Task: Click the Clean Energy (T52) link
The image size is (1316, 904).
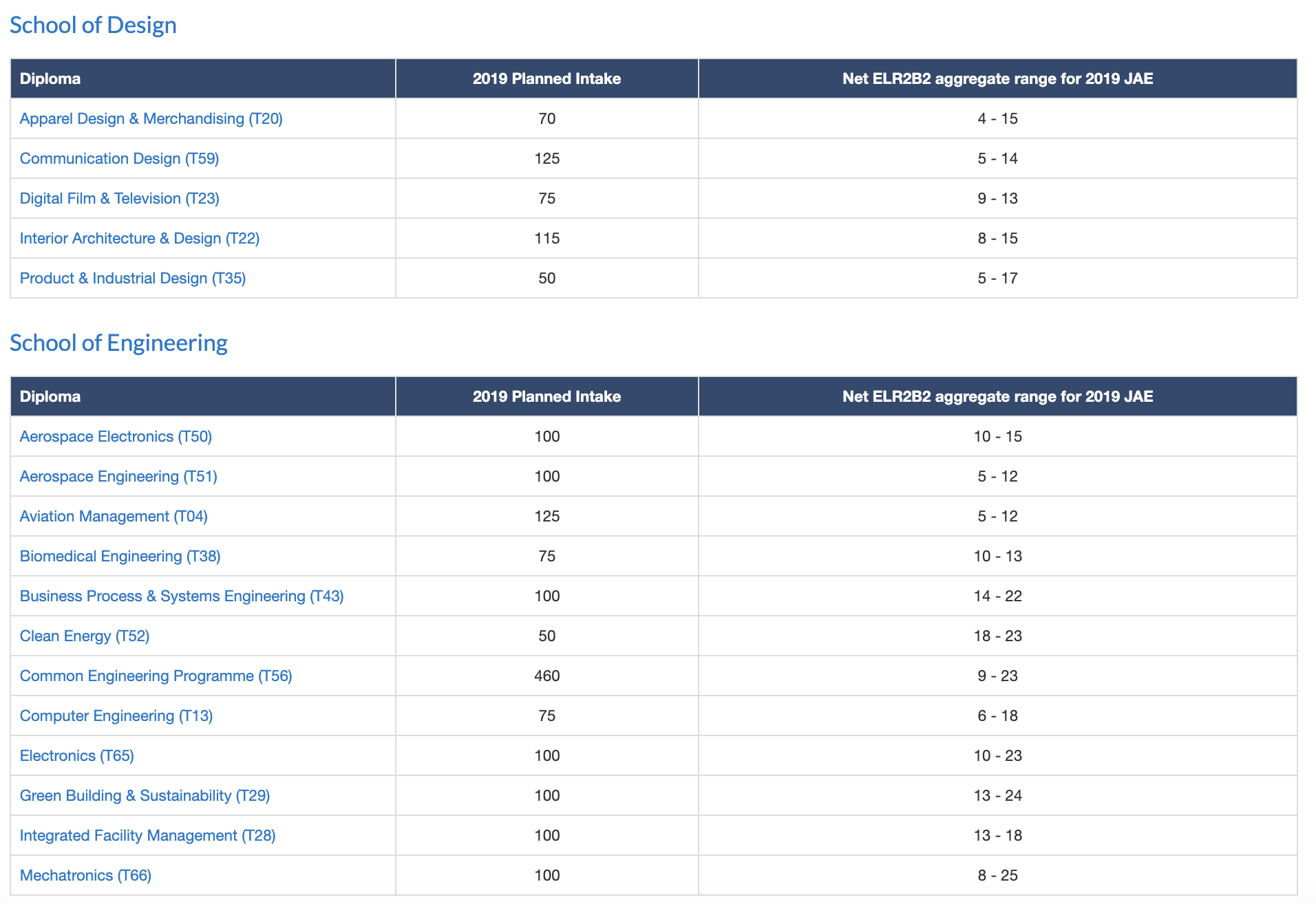Action: click(85, 636)
